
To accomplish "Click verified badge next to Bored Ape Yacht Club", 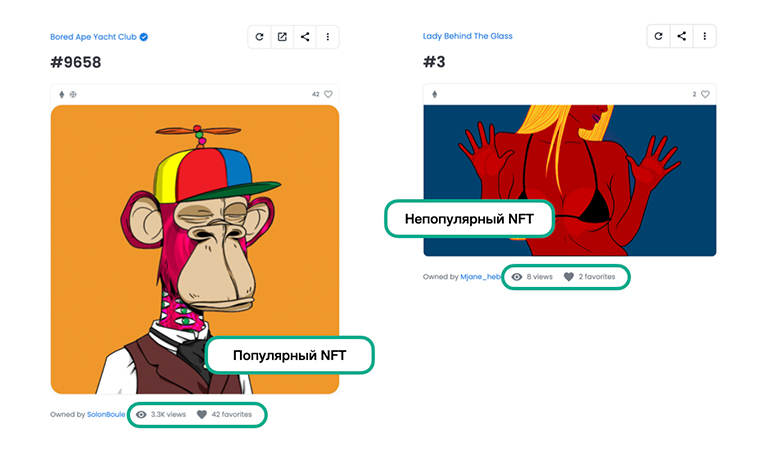I will (x=144, y=37).
